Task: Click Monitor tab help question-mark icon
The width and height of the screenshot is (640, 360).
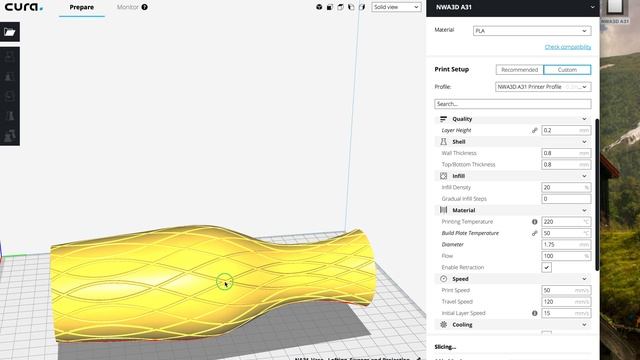Action: coord(144,7)
